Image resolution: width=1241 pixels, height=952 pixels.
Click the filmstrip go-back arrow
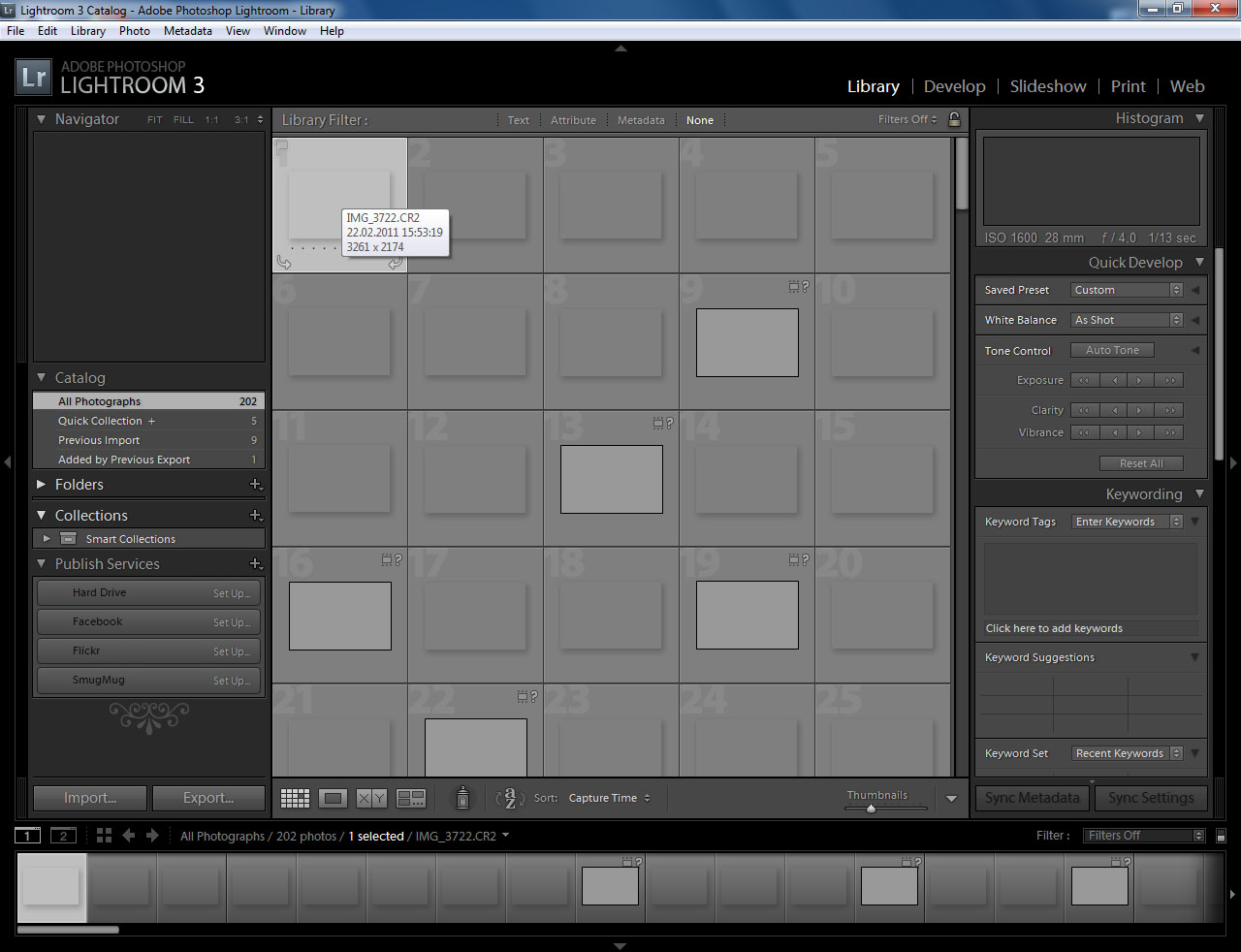click(128, 836)
